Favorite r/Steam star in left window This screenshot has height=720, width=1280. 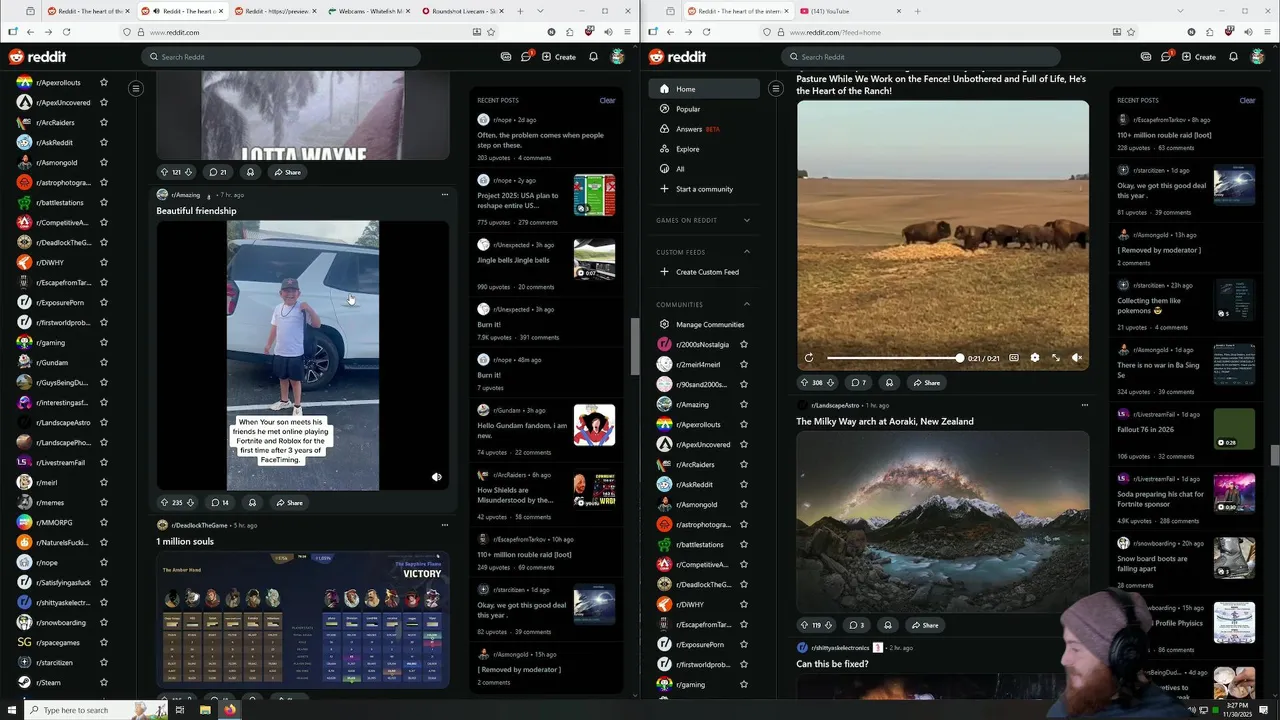(103, 682)
